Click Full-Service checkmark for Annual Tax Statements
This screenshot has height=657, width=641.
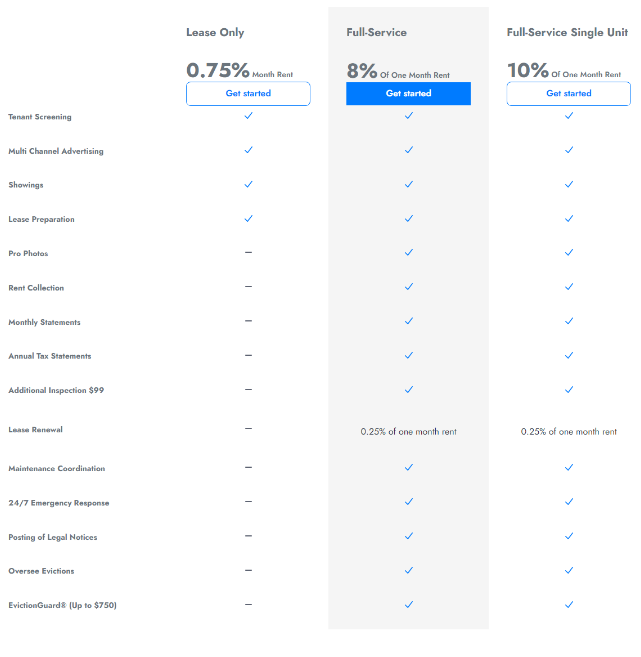click(408, 355)
